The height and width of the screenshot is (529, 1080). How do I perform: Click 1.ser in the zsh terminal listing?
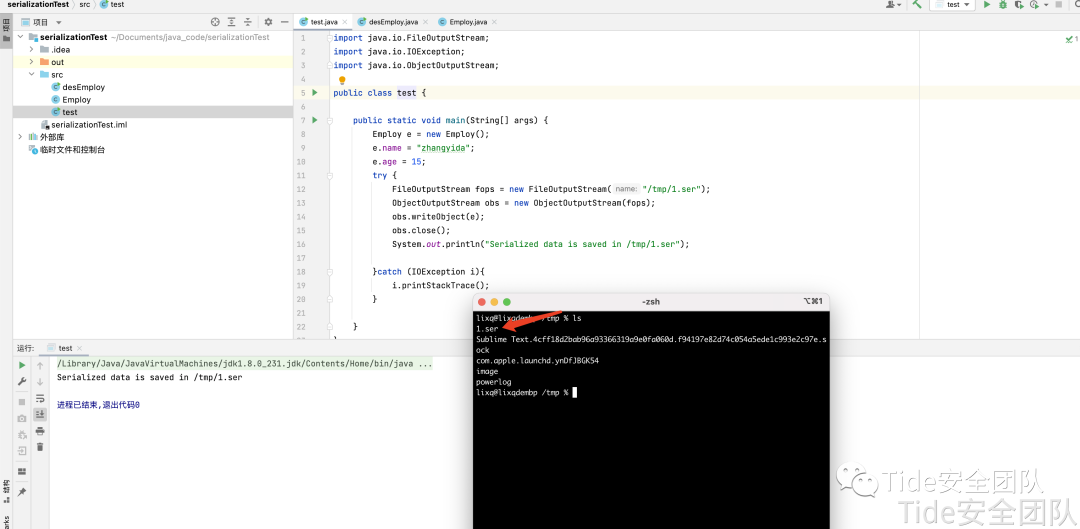tap(487, 329)
